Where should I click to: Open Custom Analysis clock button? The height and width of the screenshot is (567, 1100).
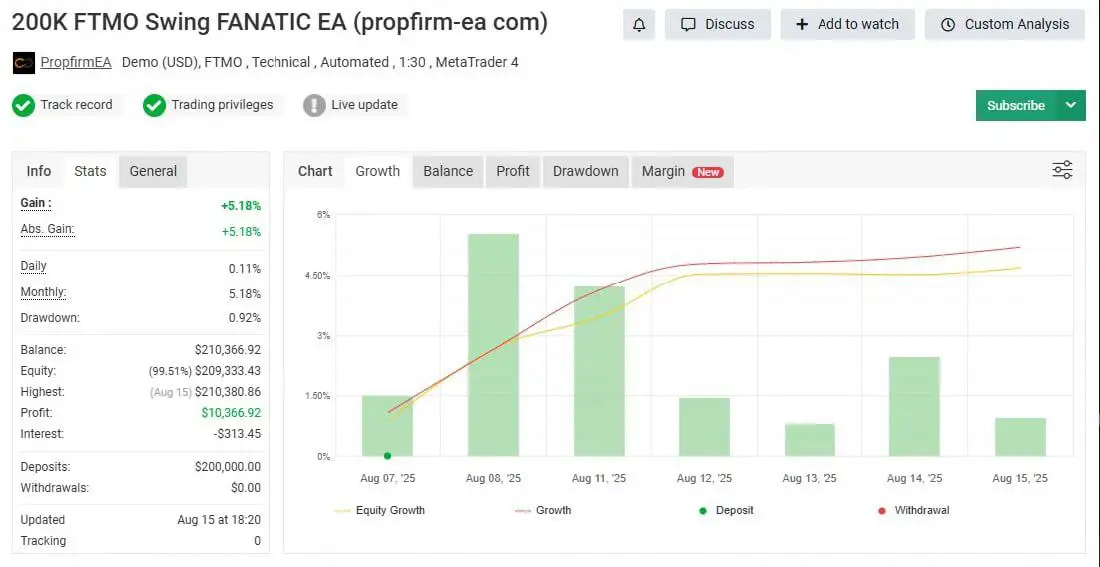[1004, 24]
